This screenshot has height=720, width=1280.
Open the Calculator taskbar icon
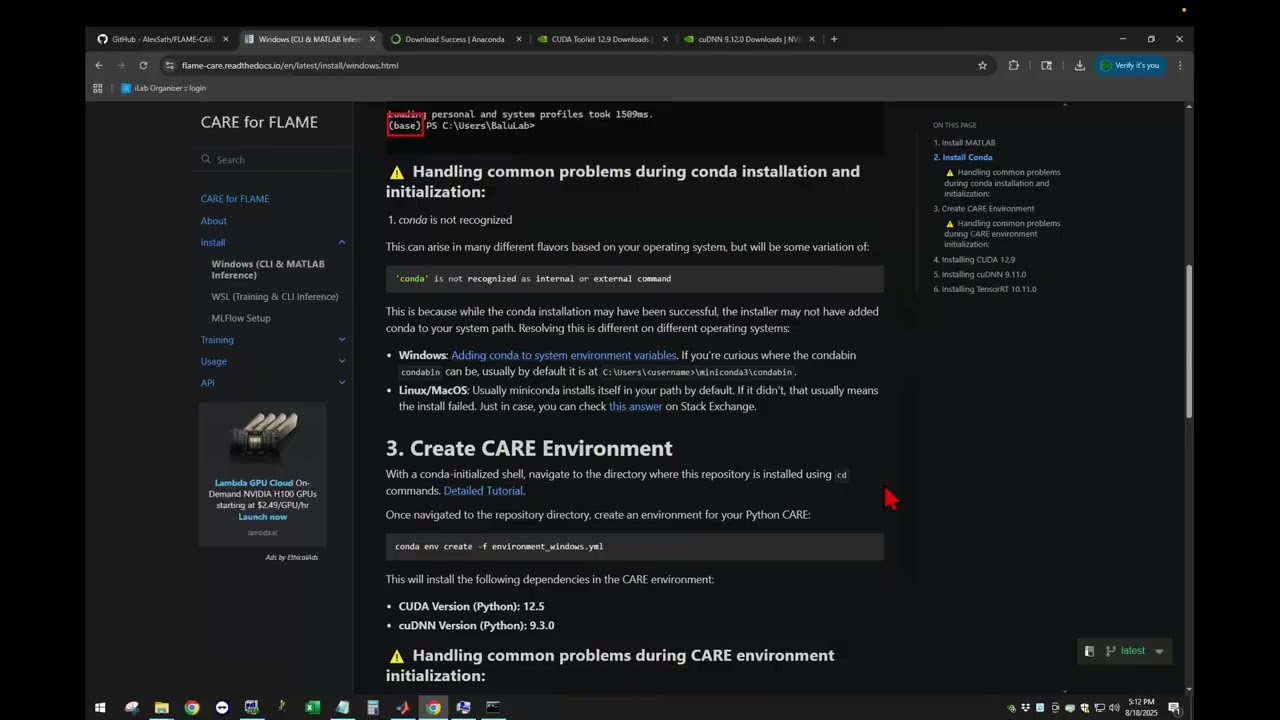click(x=372, y=708)
